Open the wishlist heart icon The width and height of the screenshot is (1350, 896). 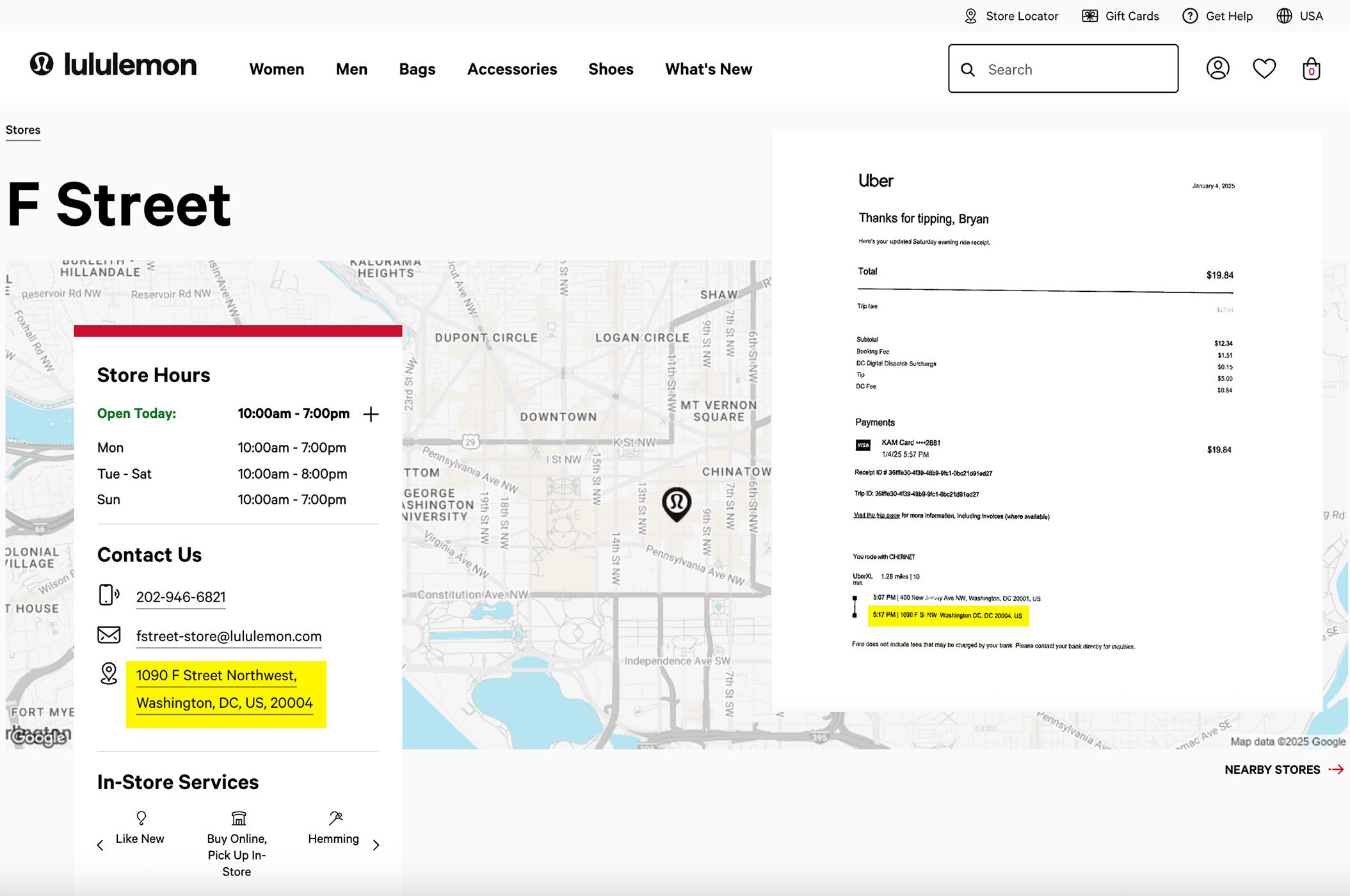click(x=1264, y=68)
